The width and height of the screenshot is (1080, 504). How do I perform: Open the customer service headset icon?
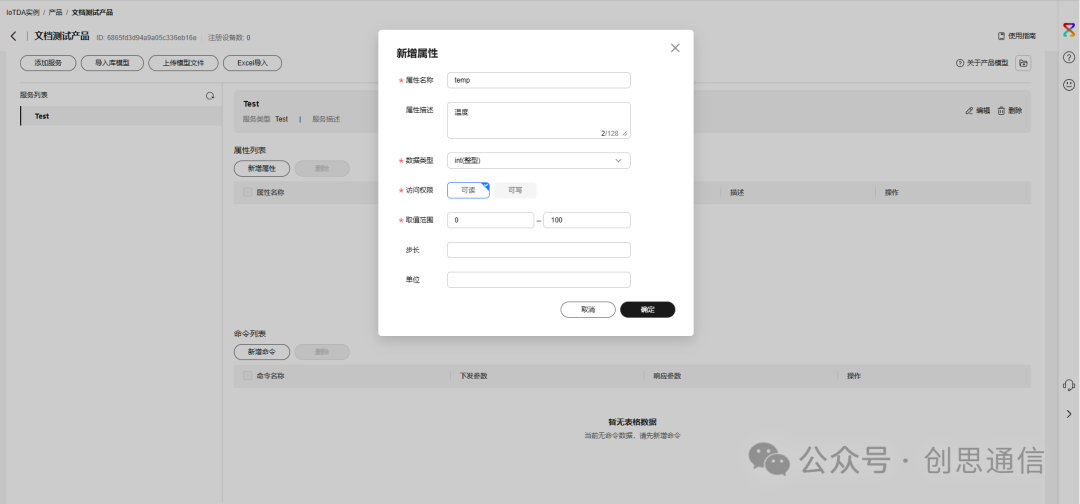point(1069,385)
